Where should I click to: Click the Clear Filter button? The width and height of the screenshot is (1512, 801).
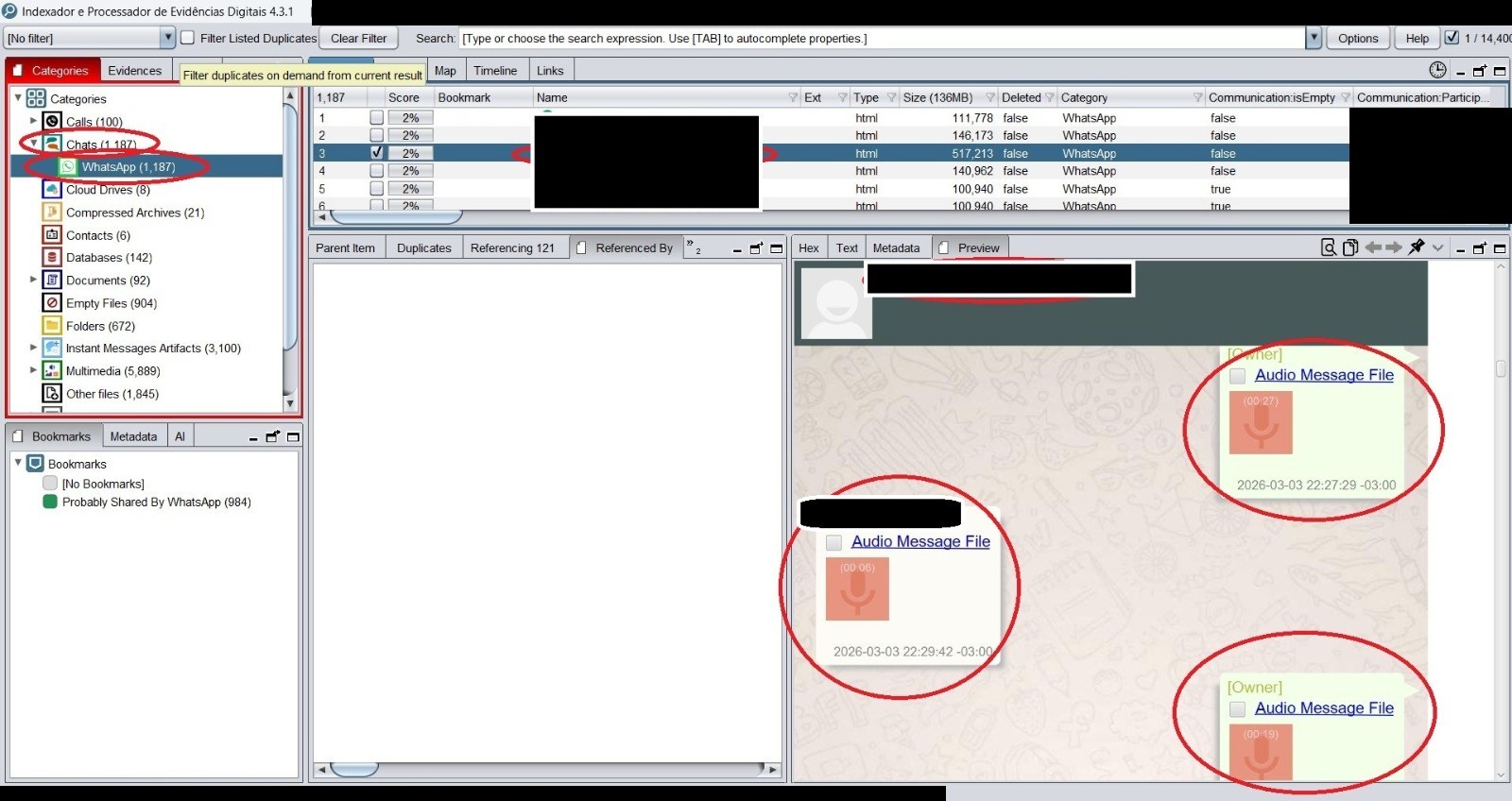tap(359, 38)
